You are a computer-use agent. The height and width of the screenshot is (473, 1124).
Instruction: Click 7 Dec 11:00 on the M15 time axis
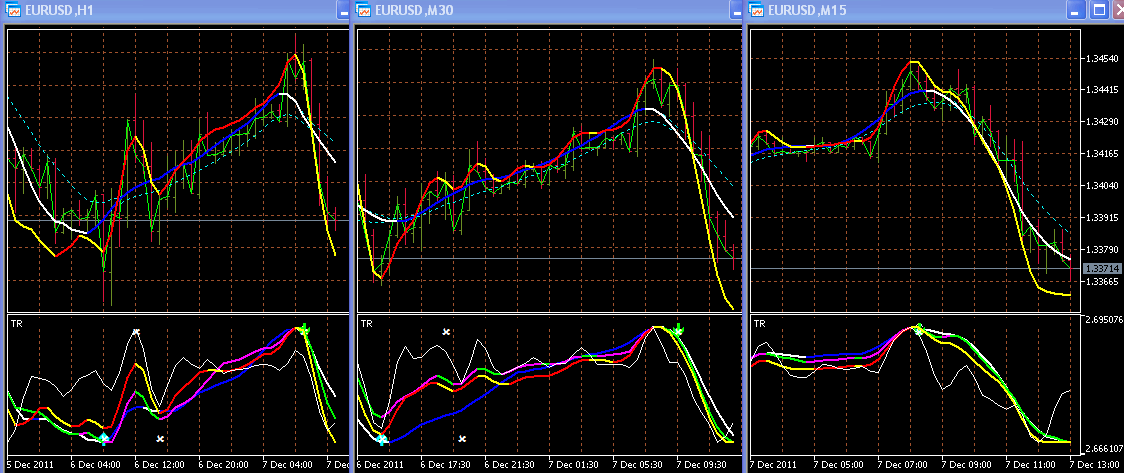point(1031,464)
